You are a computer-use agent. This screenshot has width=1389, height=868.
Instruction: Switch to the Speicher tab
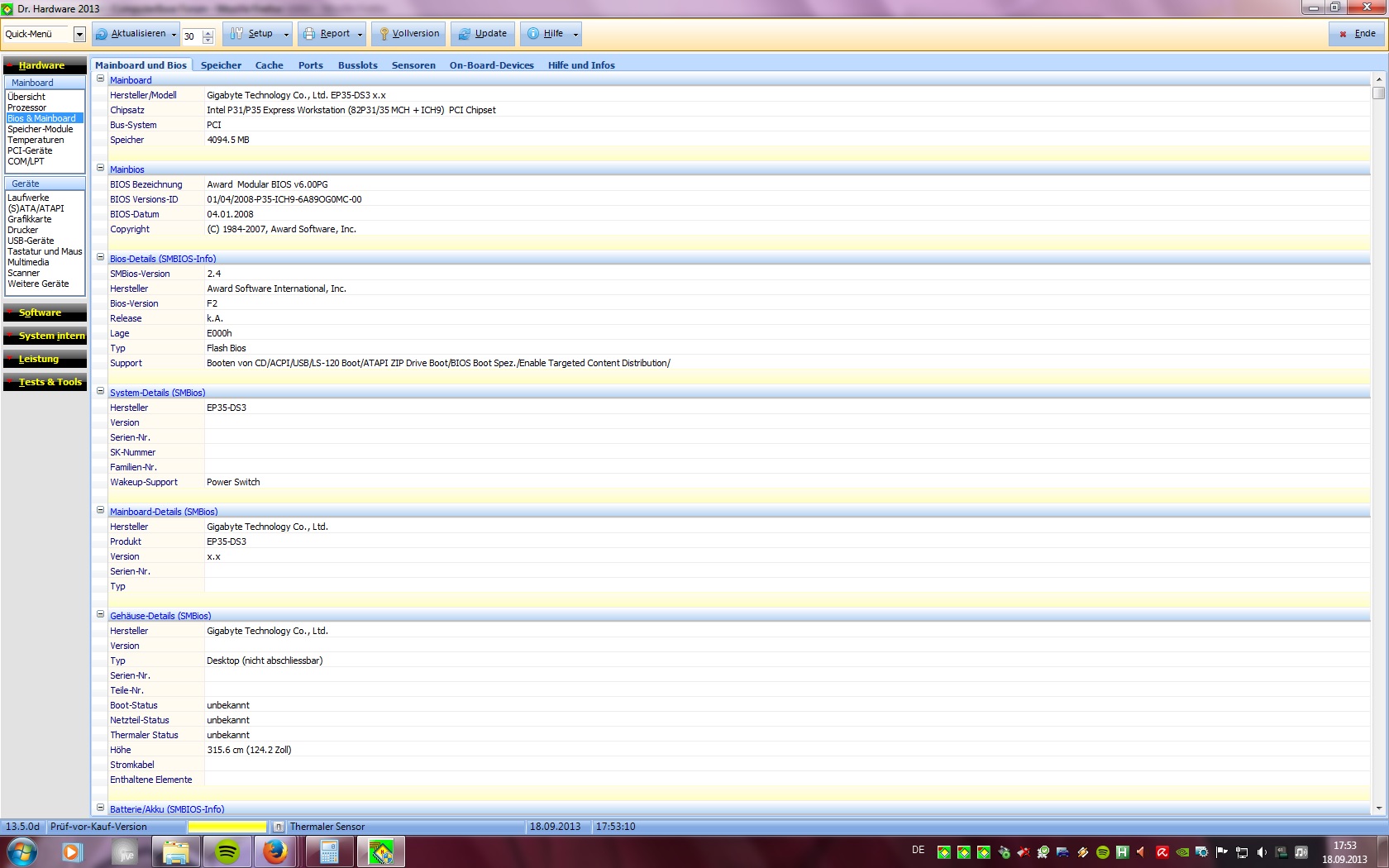pyautogui.click(x=221, y=65)
